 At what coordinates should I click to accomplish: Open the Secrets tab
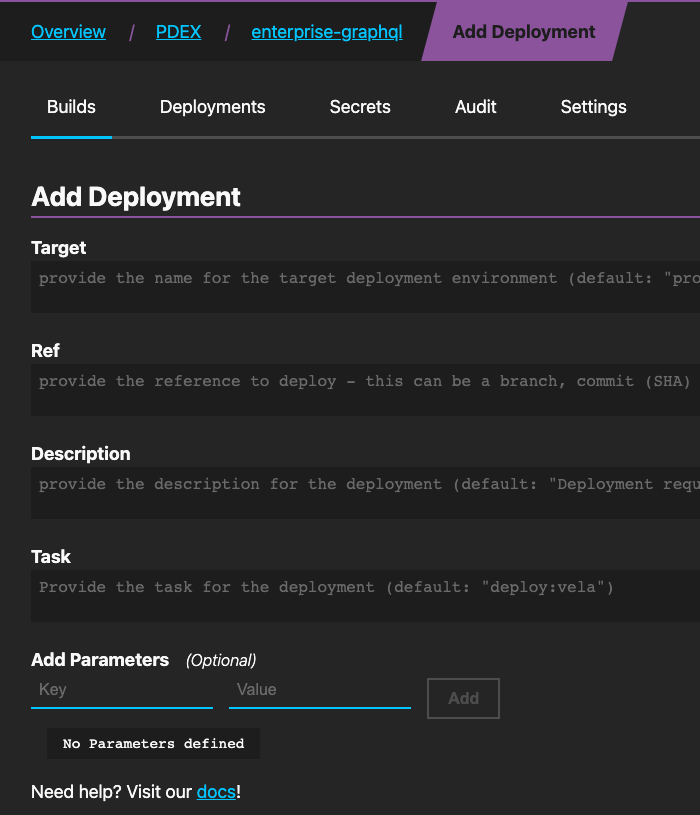point(360,107)
